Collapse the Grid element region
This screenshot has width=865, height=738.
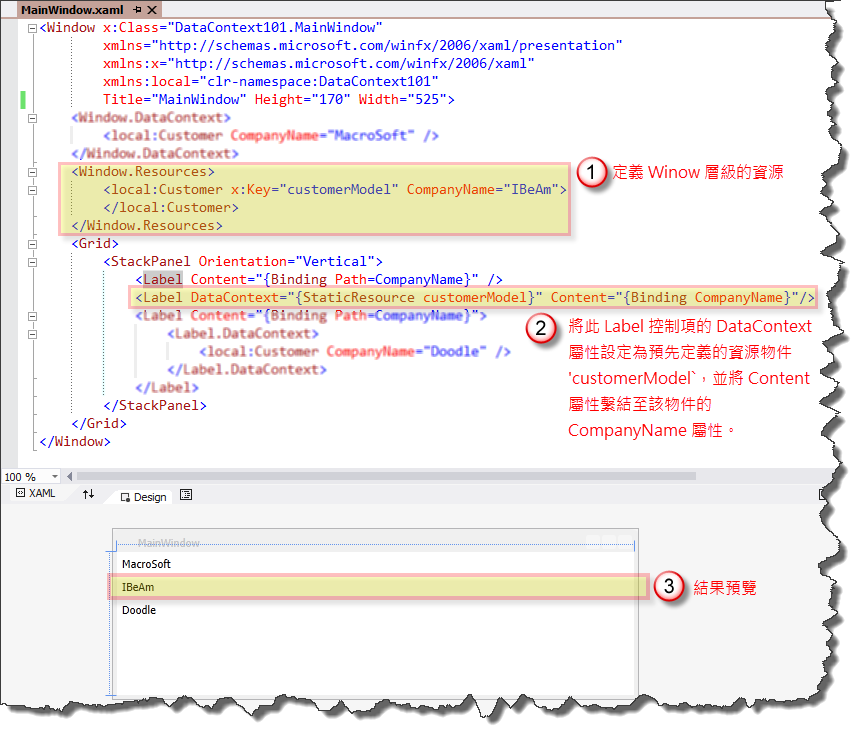coord(32,244)
